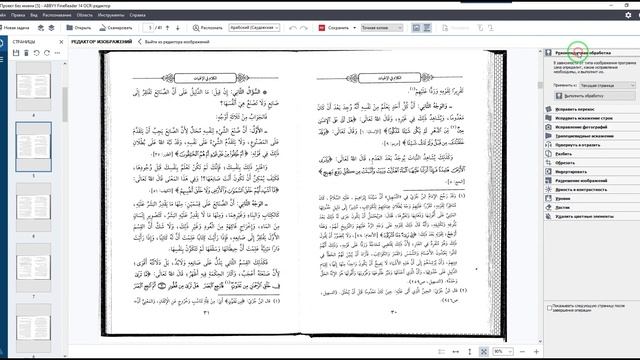
Task: Select the page 5 thumbnail
Action: (x=33, y=147)
